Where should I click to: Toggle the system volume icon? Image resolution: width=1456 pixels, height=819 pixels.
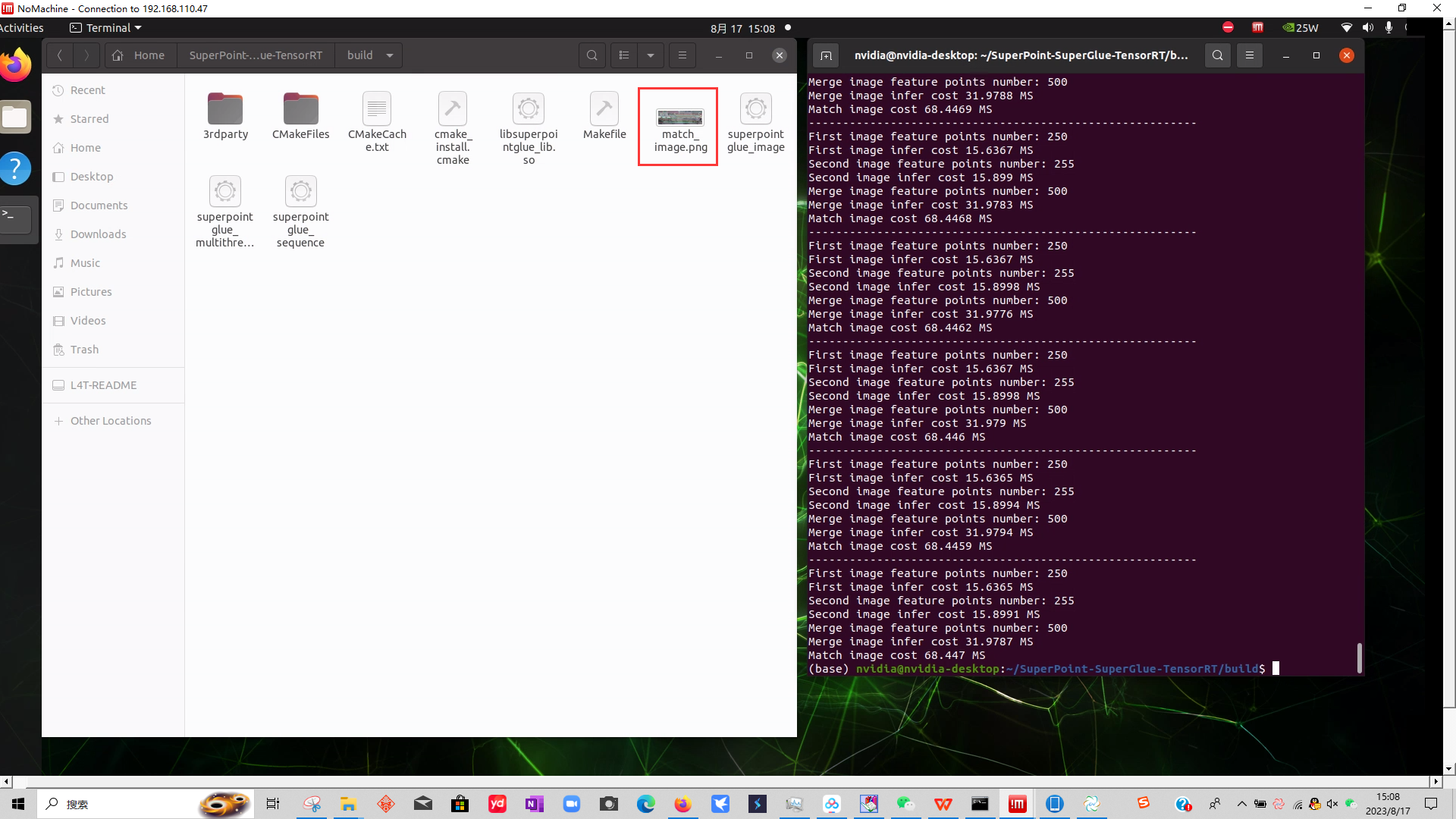[x=1367, y=28]
